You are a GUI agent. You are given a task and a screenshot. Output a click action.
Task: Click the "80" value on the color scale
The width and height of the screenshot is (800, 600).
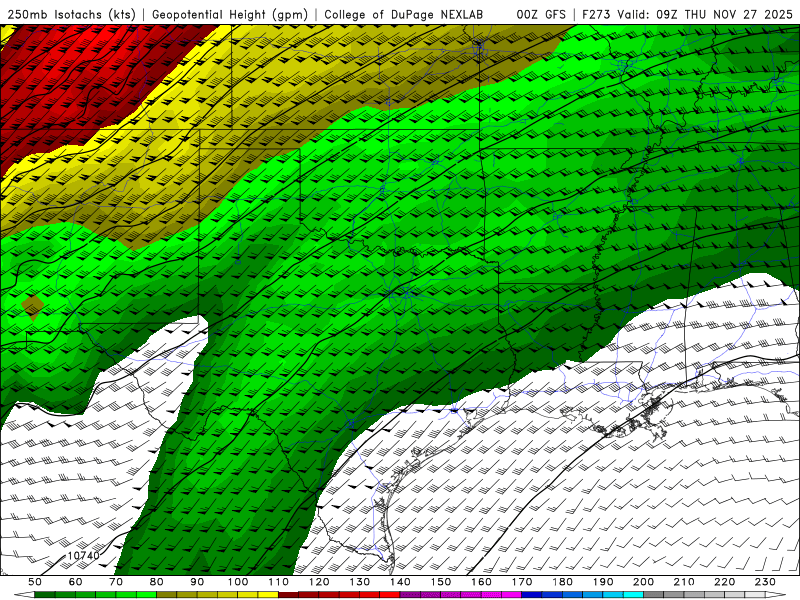(x=156, y=582)
